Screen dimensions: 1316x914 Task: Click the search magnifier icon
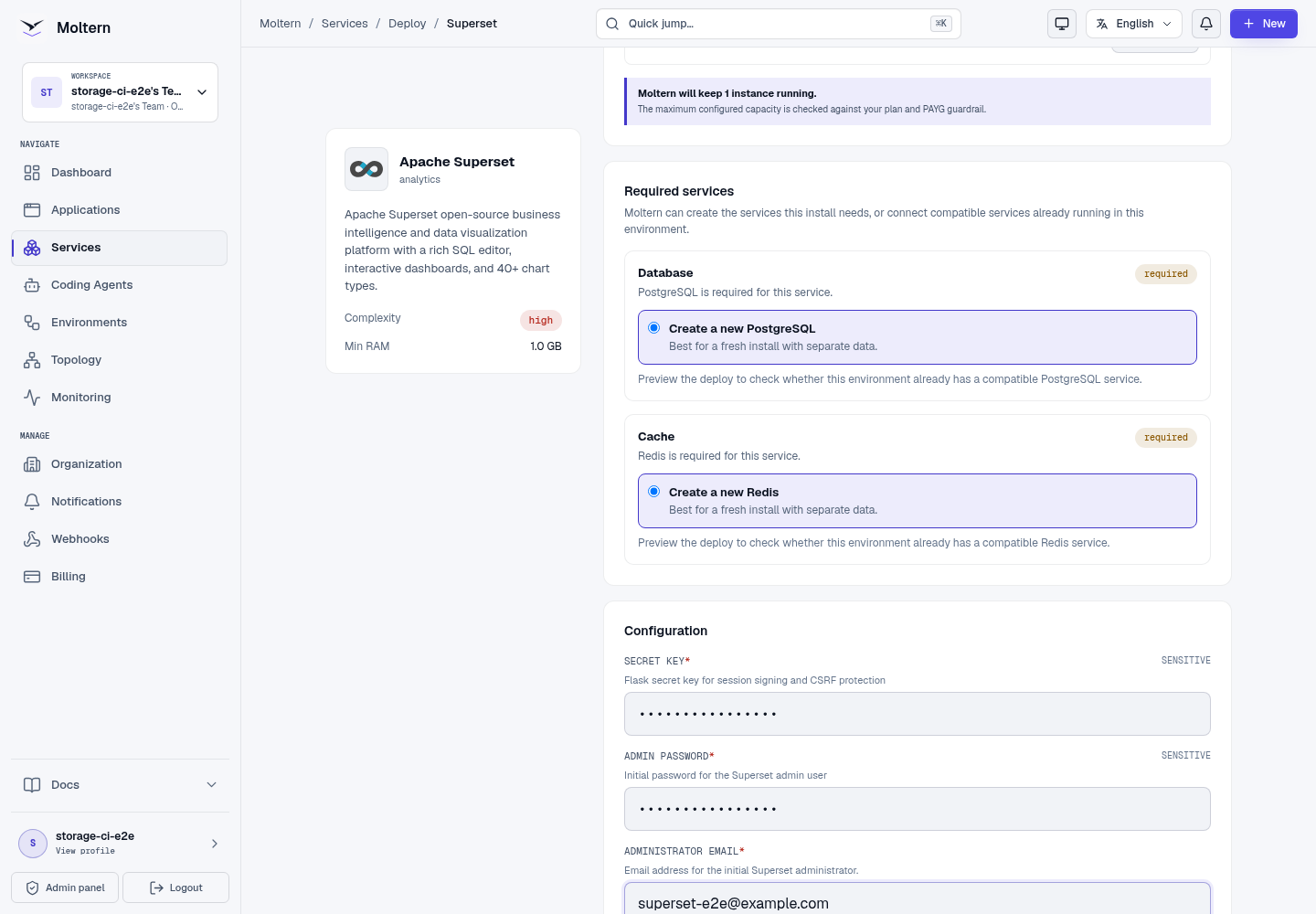612,24
